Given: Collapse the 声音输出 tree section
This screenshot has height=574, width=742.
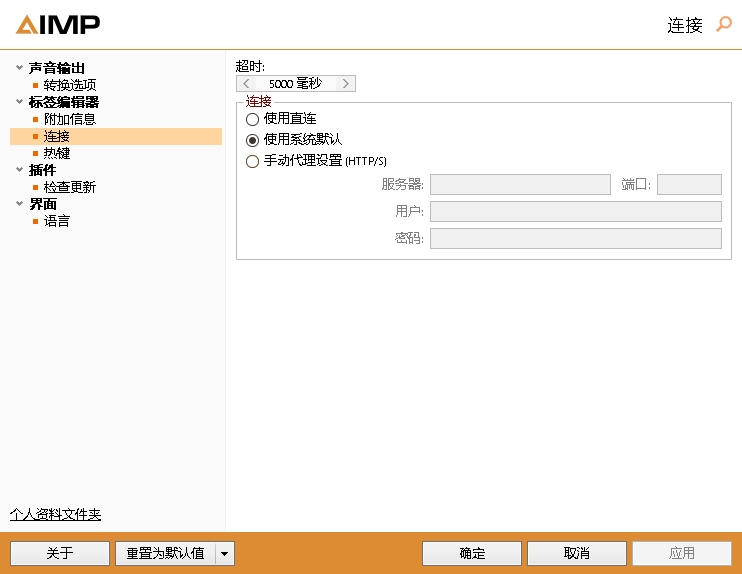Looking at the screenshot, I should [19, 68].
